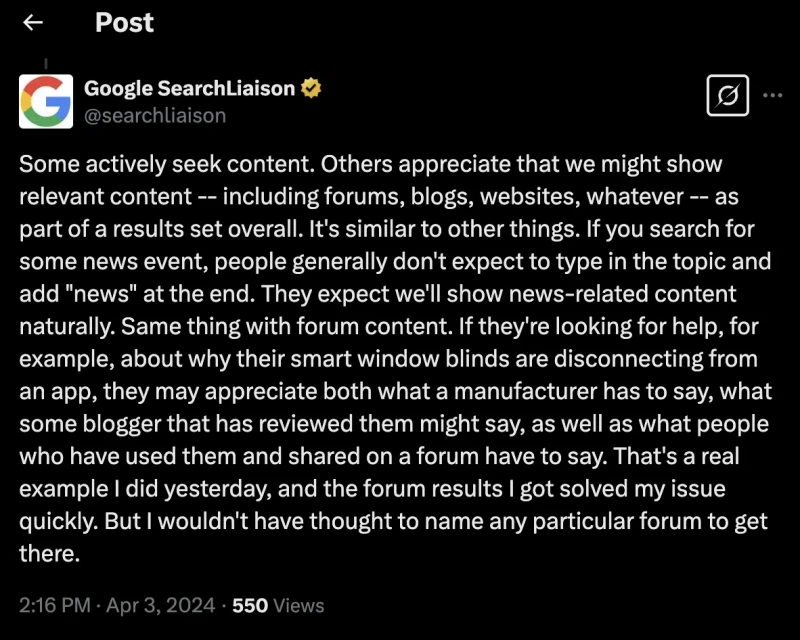Click the Post page heading
Image resolution: width=800 pixels, height=640 pixels.
[x=124, y=22]
